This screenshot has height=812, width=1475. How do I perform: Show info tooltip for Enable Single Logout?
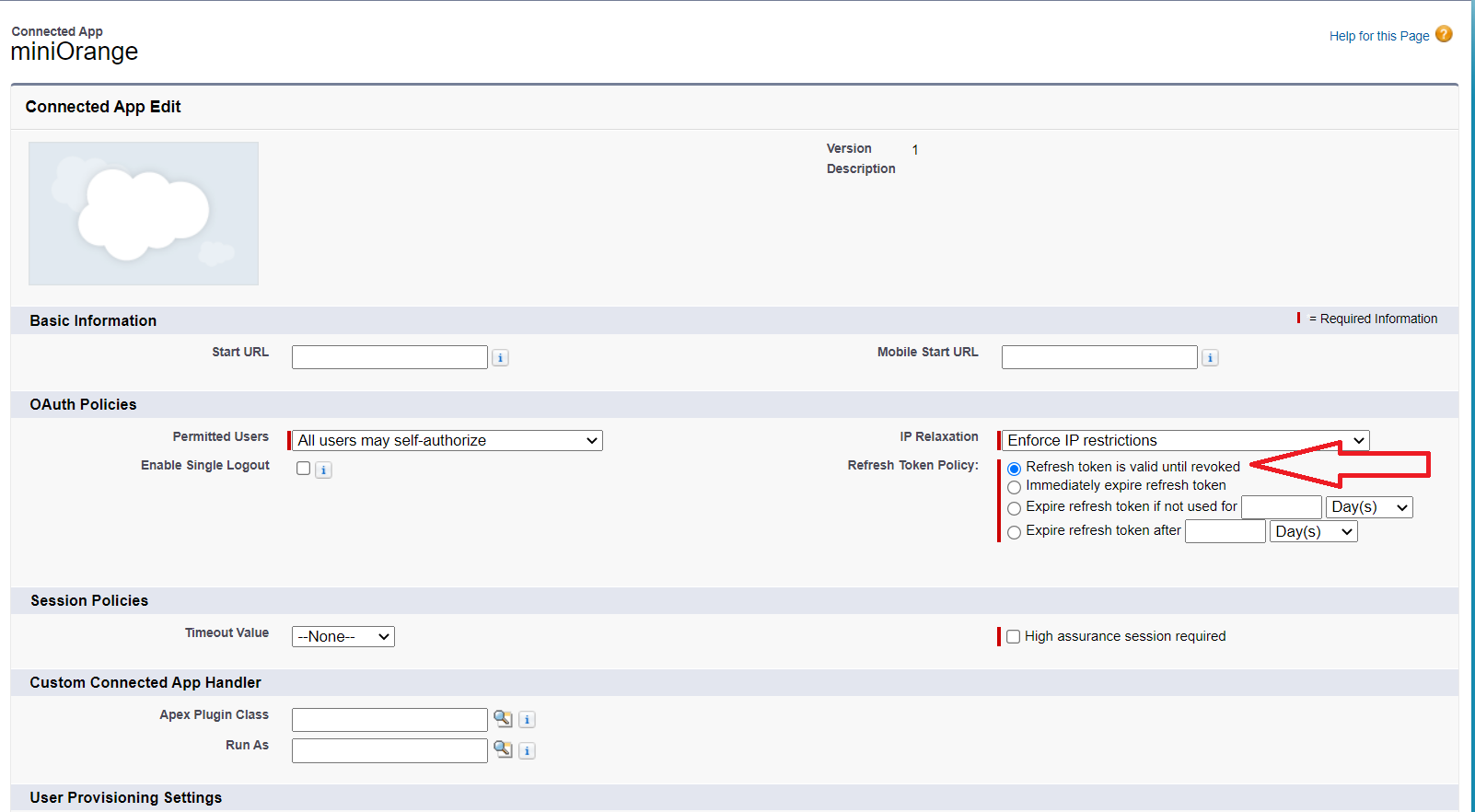coord(323,470)
